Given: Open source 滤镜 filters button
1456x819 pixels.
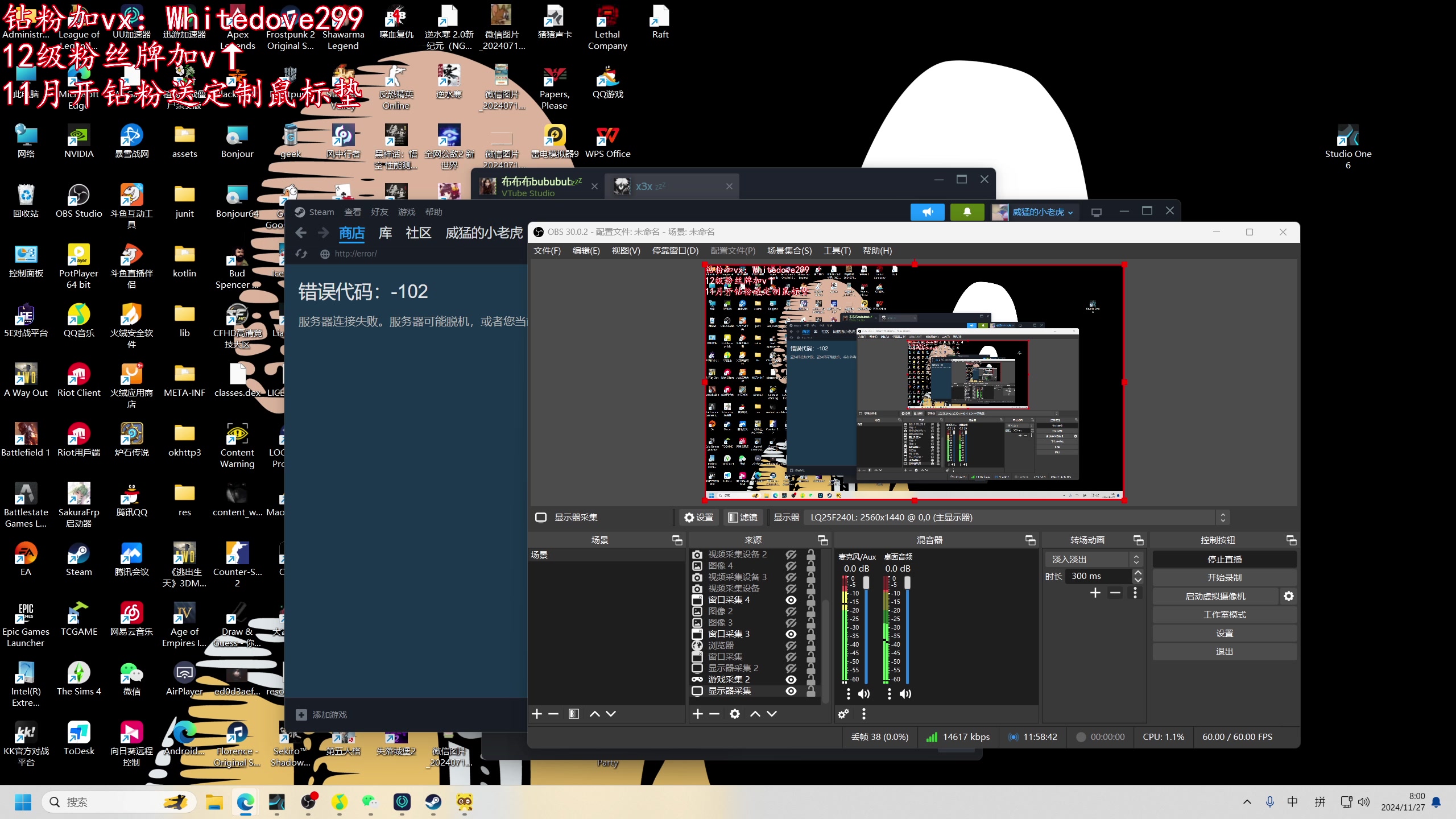Looking at the screenshot, I should (743, 518).
